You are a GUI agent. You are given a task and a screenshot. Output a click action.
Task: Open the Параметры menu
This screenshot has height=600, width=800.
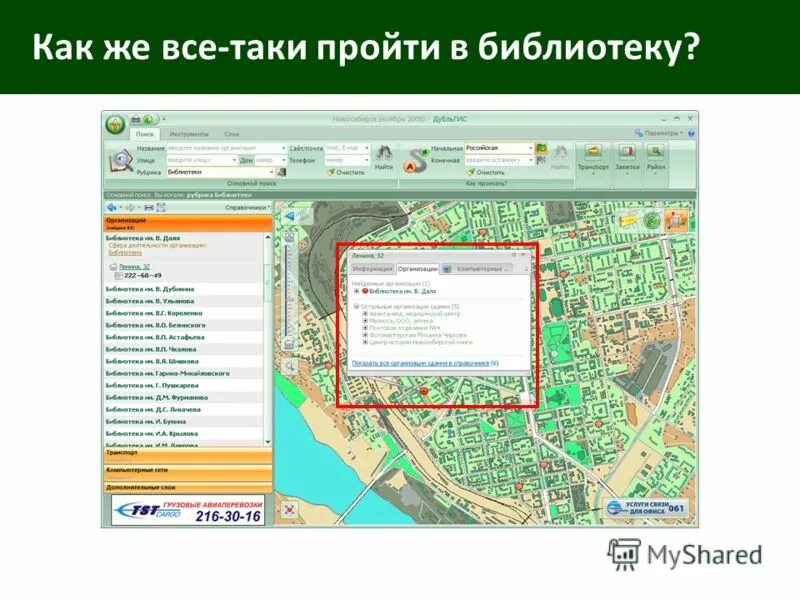[x=659, y=133]
